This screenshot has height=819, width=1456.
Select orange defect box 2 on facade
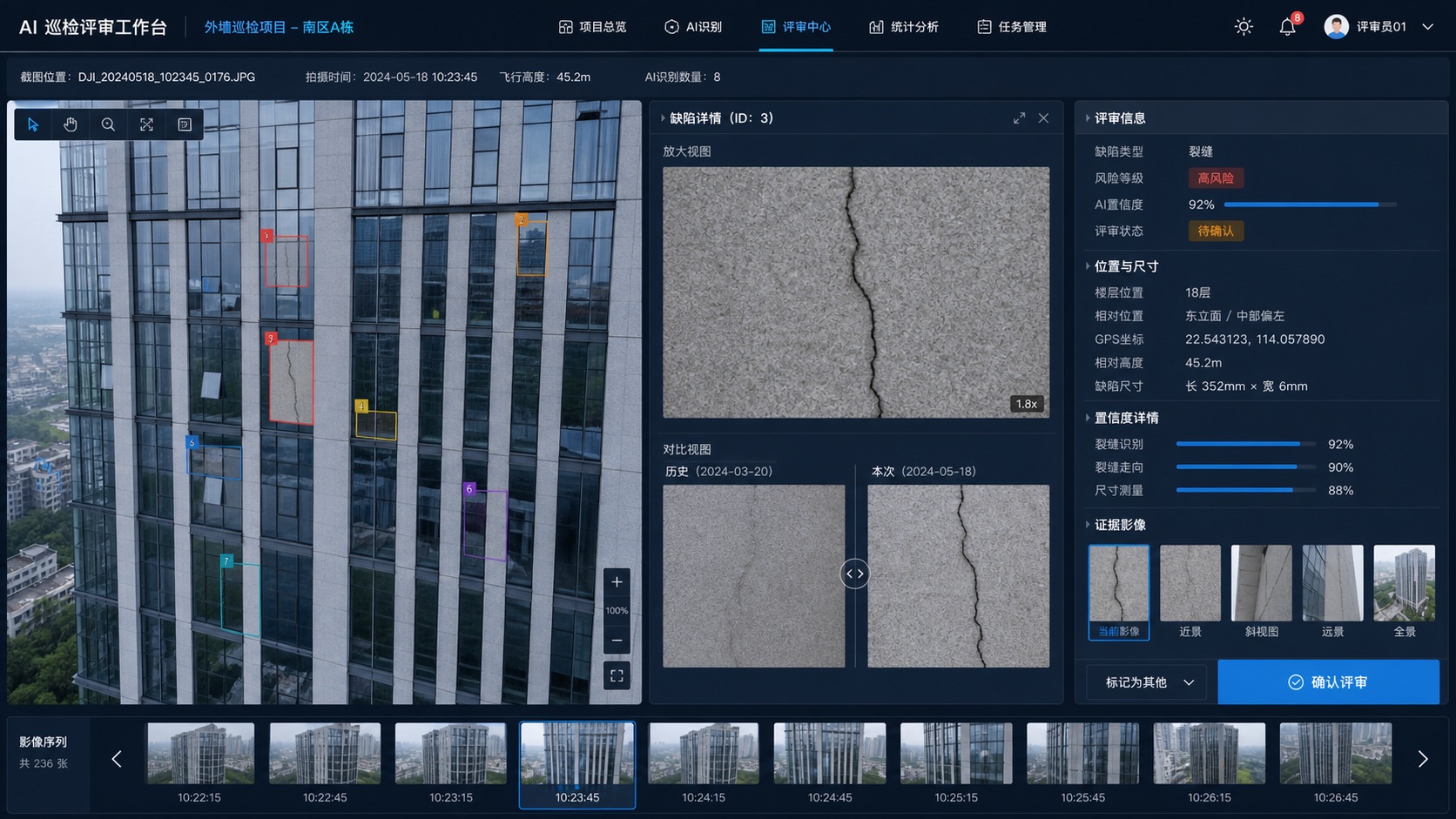531,246
